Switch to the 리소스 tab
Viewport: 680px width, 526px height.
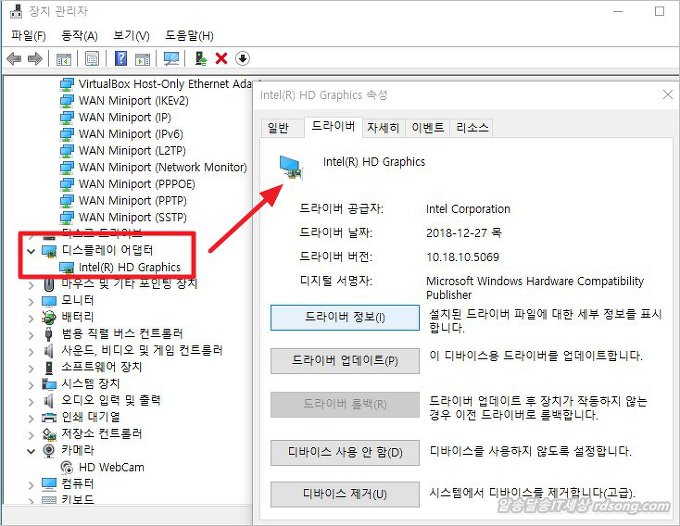(x=472, y=128)
